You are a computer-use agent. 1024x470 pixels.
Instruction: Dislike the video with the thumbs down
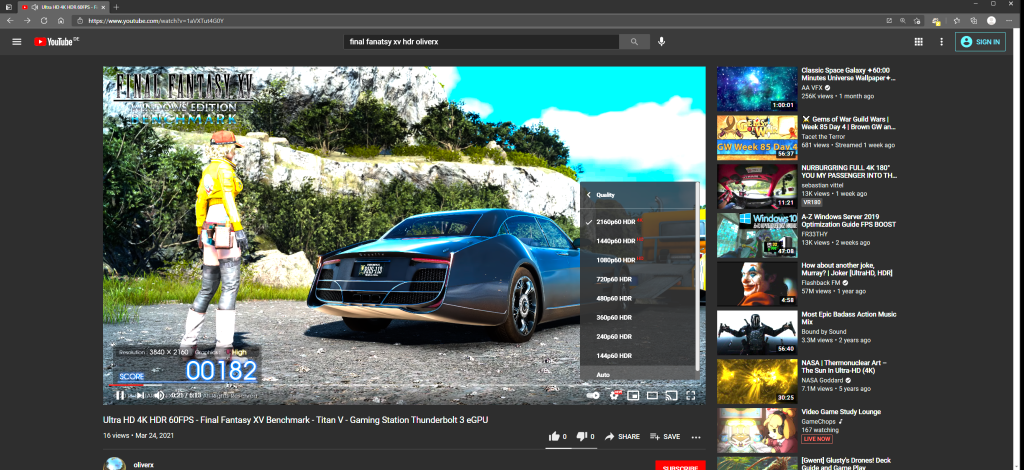pos(581,437)
